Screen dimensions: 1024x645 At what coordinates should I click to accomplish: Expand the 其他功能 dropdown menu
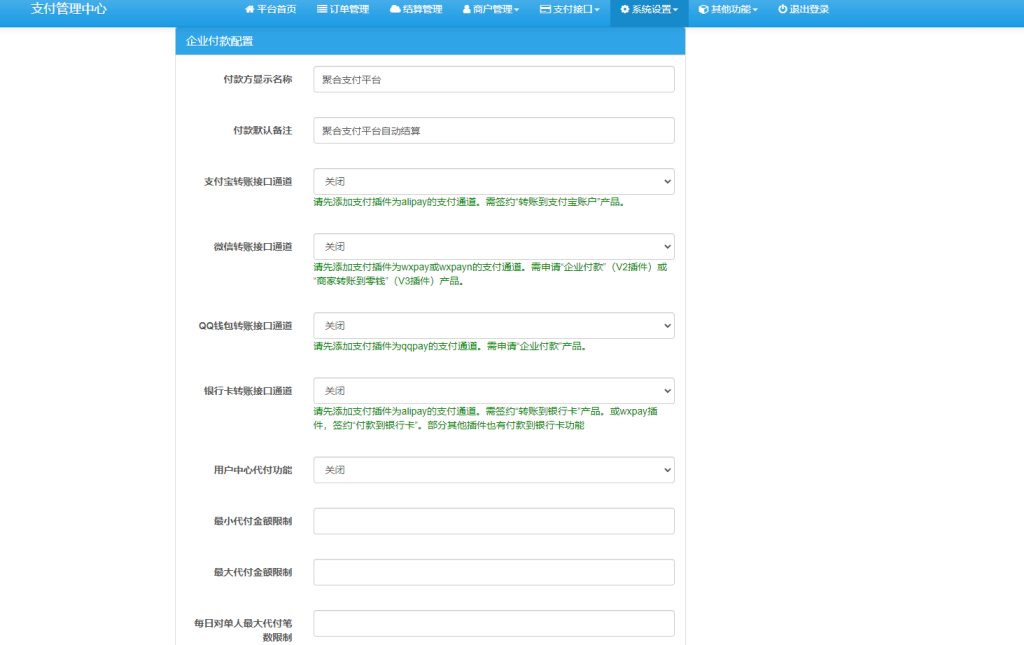[x=728, y=9]
